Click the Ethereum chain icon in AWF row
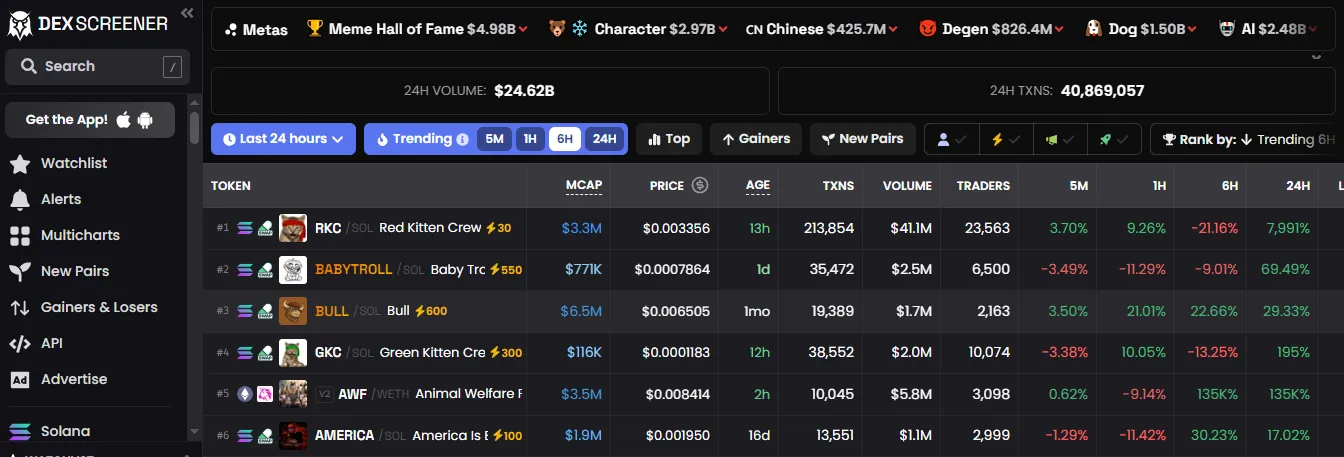 coord(245,394)
